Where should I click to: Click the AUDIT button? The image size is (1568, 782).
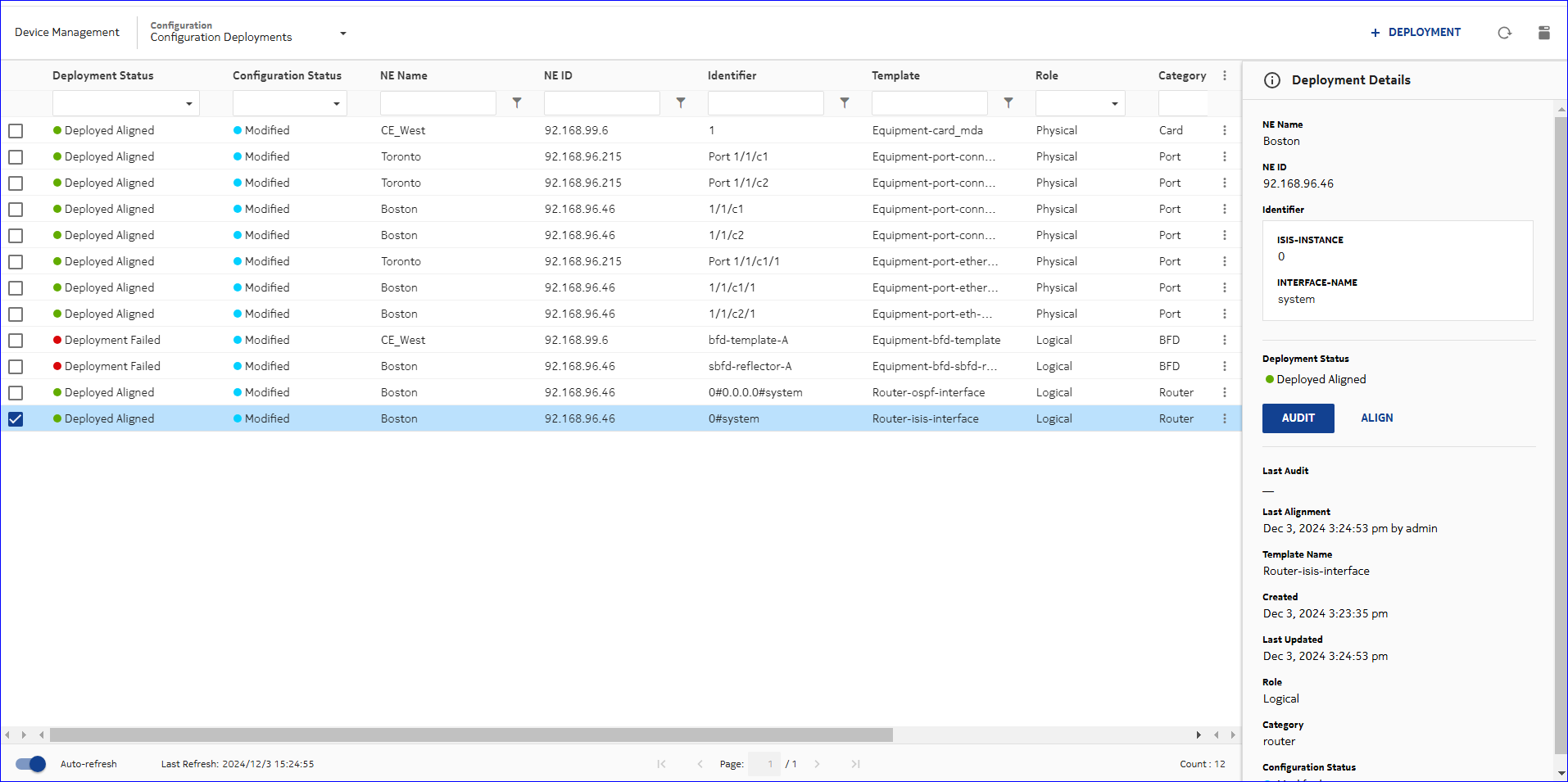[1298, 418]
